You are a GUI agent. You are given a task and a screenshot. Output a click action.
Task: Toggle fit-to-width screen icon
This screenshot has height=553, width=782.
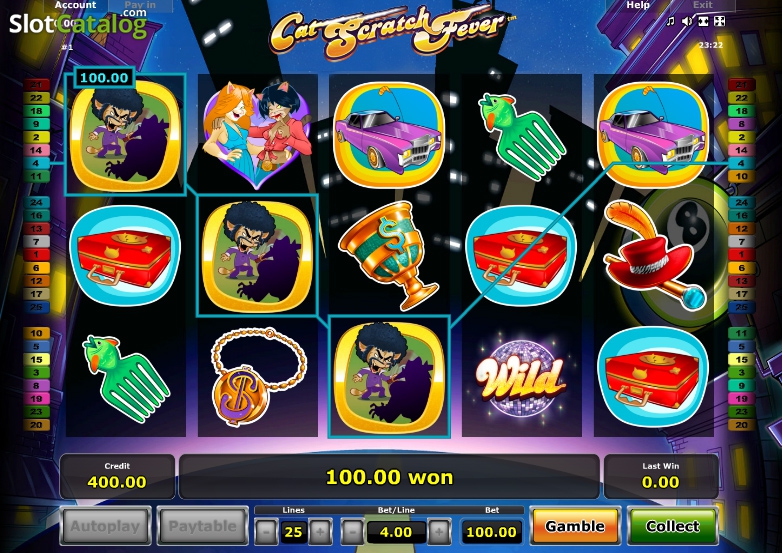(703, 21)
